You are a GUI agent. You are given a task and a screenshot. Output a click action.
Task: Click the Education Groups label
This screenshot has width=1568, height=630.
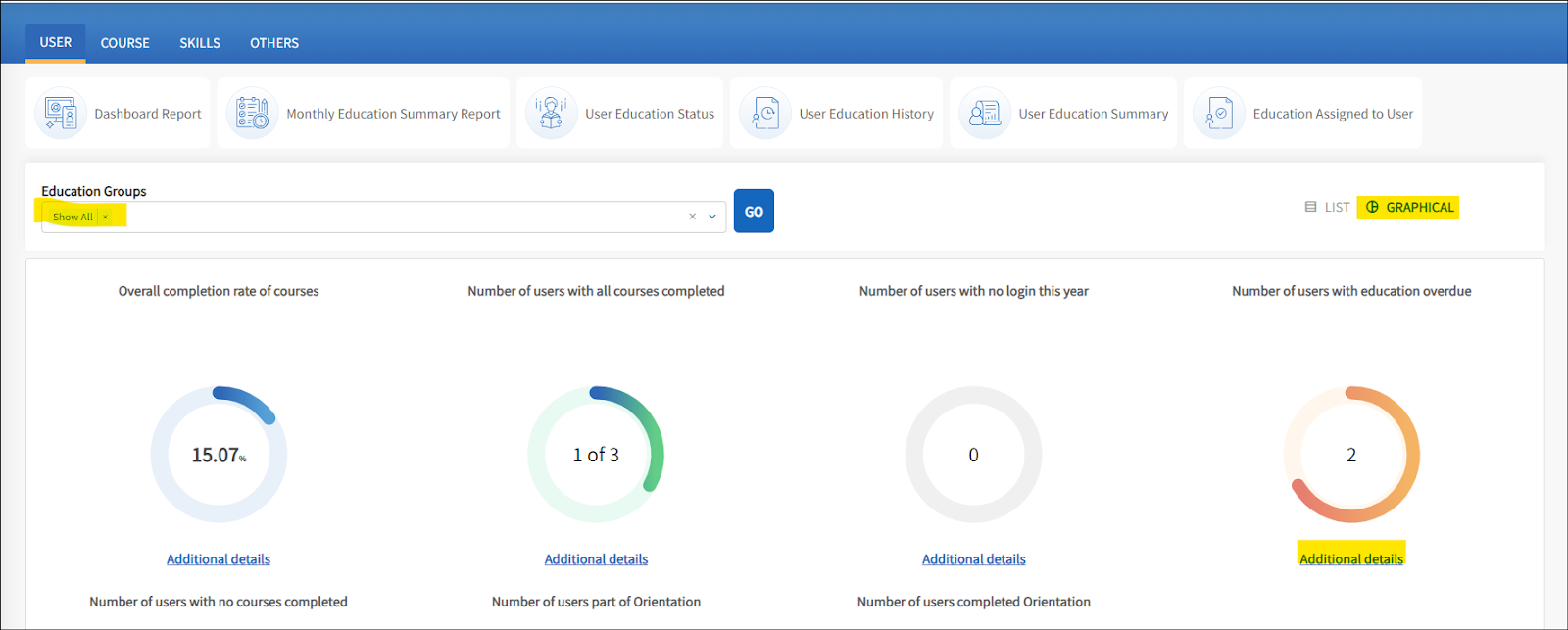pyautogui.click(x=94, y=191)
